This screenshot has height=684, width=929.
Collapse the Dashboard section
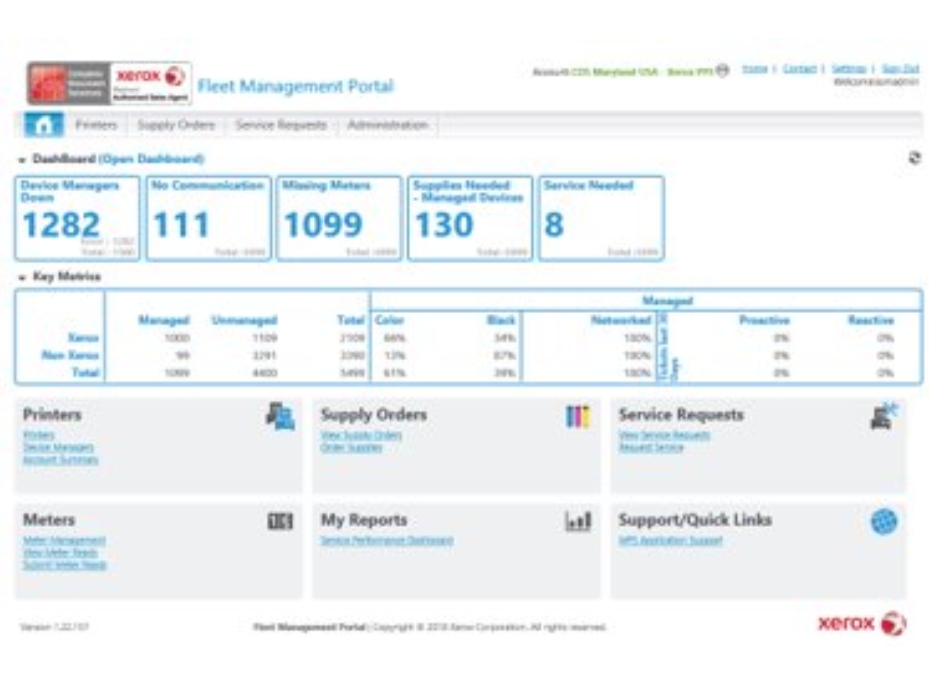pos(23,159)
